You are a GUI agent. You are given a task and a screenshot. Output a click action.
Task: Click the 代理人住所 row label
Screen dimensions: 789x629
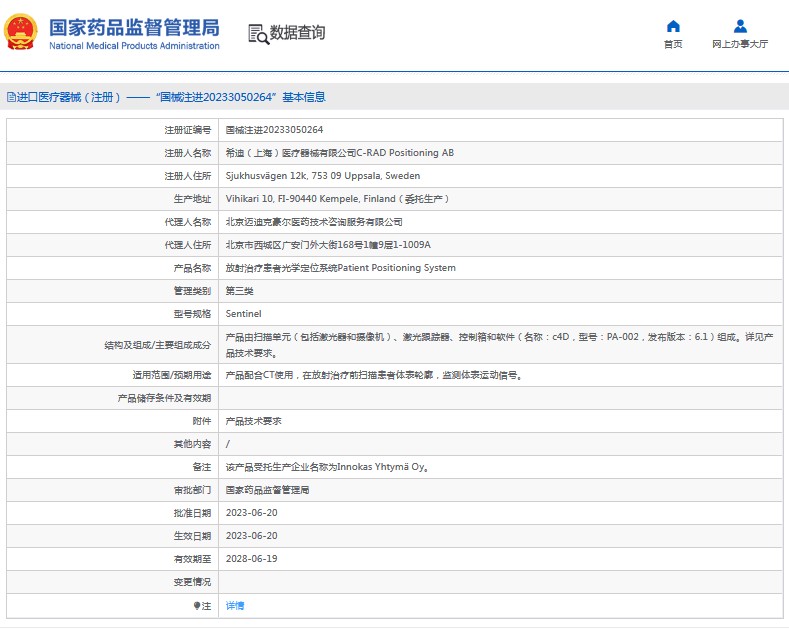pos(188,245)
